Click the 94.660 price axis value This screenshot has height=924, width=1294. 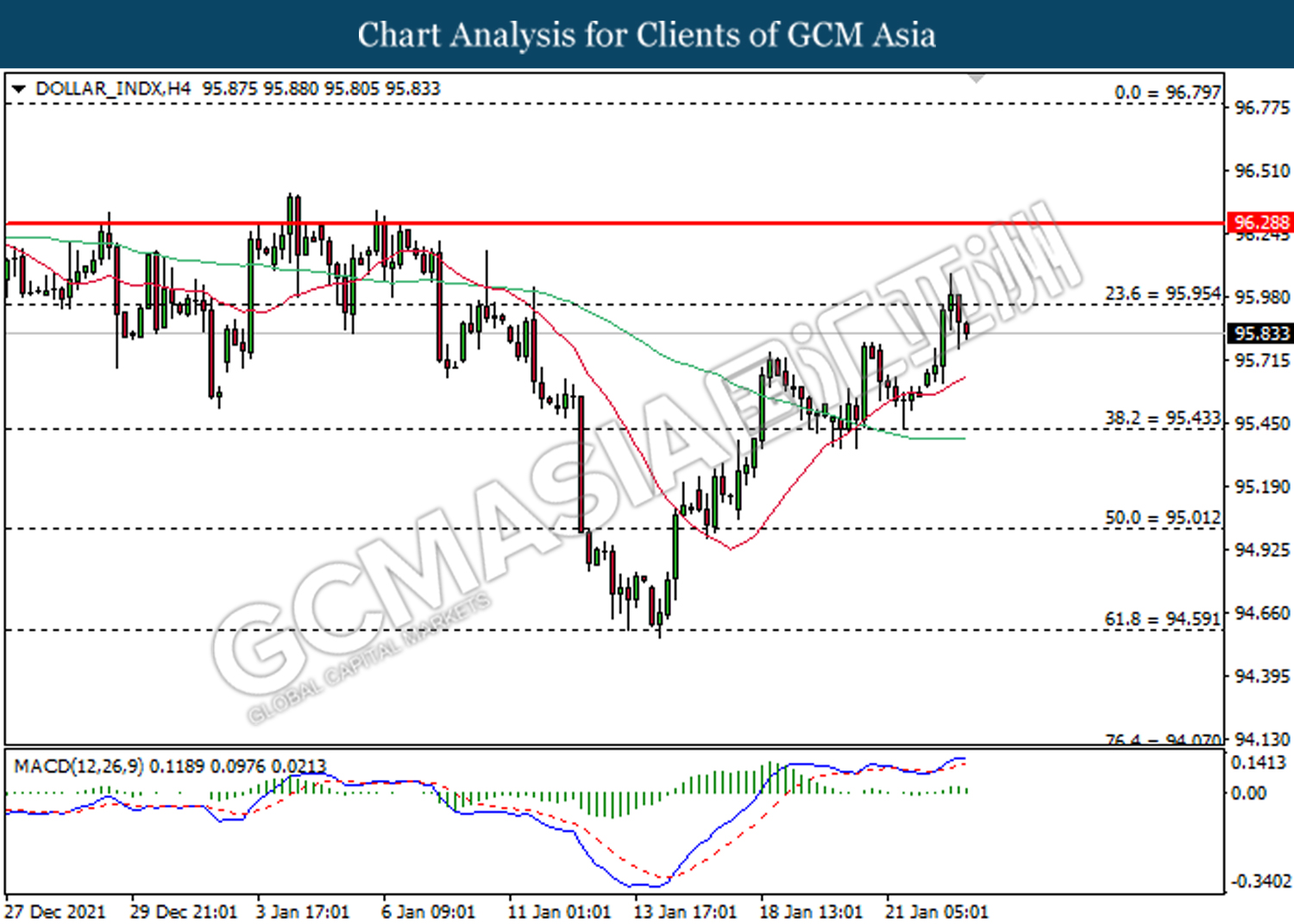pyautogui.click(x=1262, y=613)
